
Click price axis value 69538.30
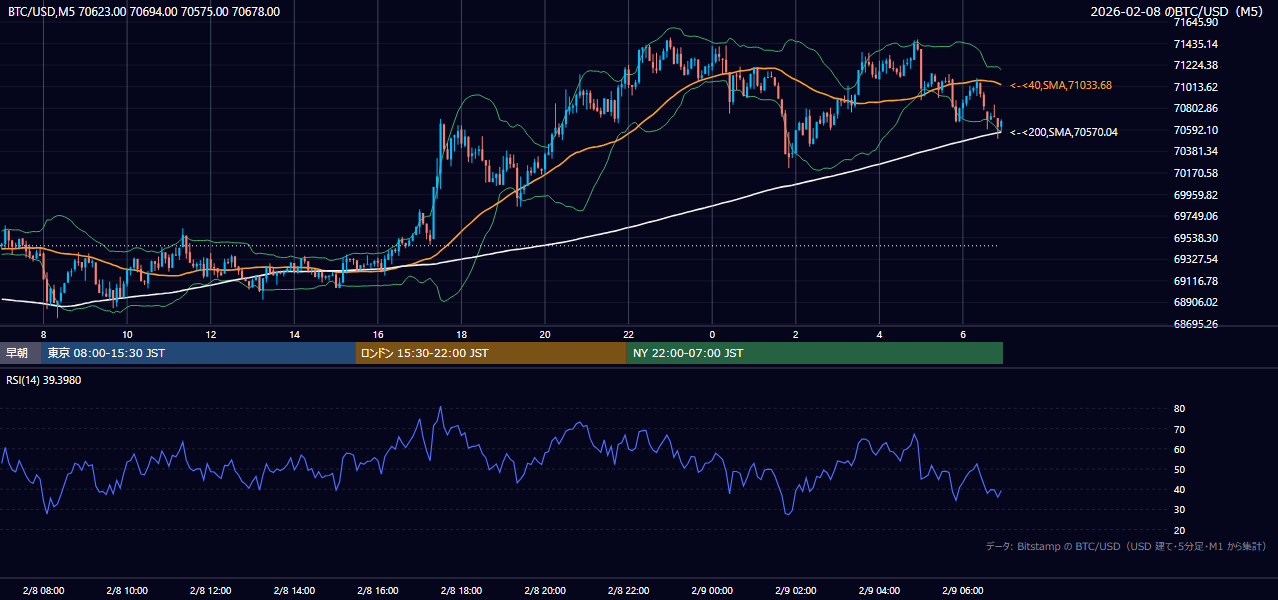point(1196,238)
